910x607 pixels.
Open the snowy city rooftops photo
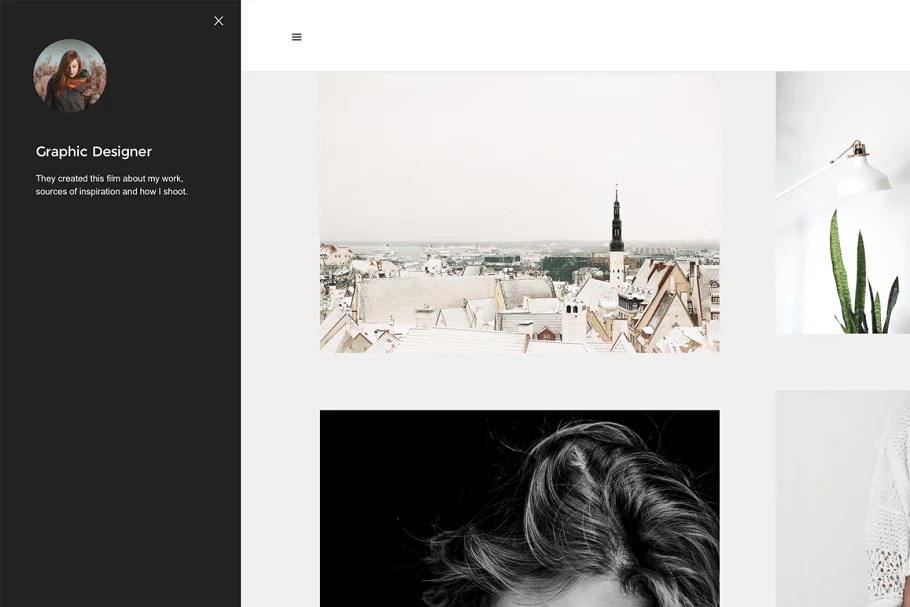point(519,212)
